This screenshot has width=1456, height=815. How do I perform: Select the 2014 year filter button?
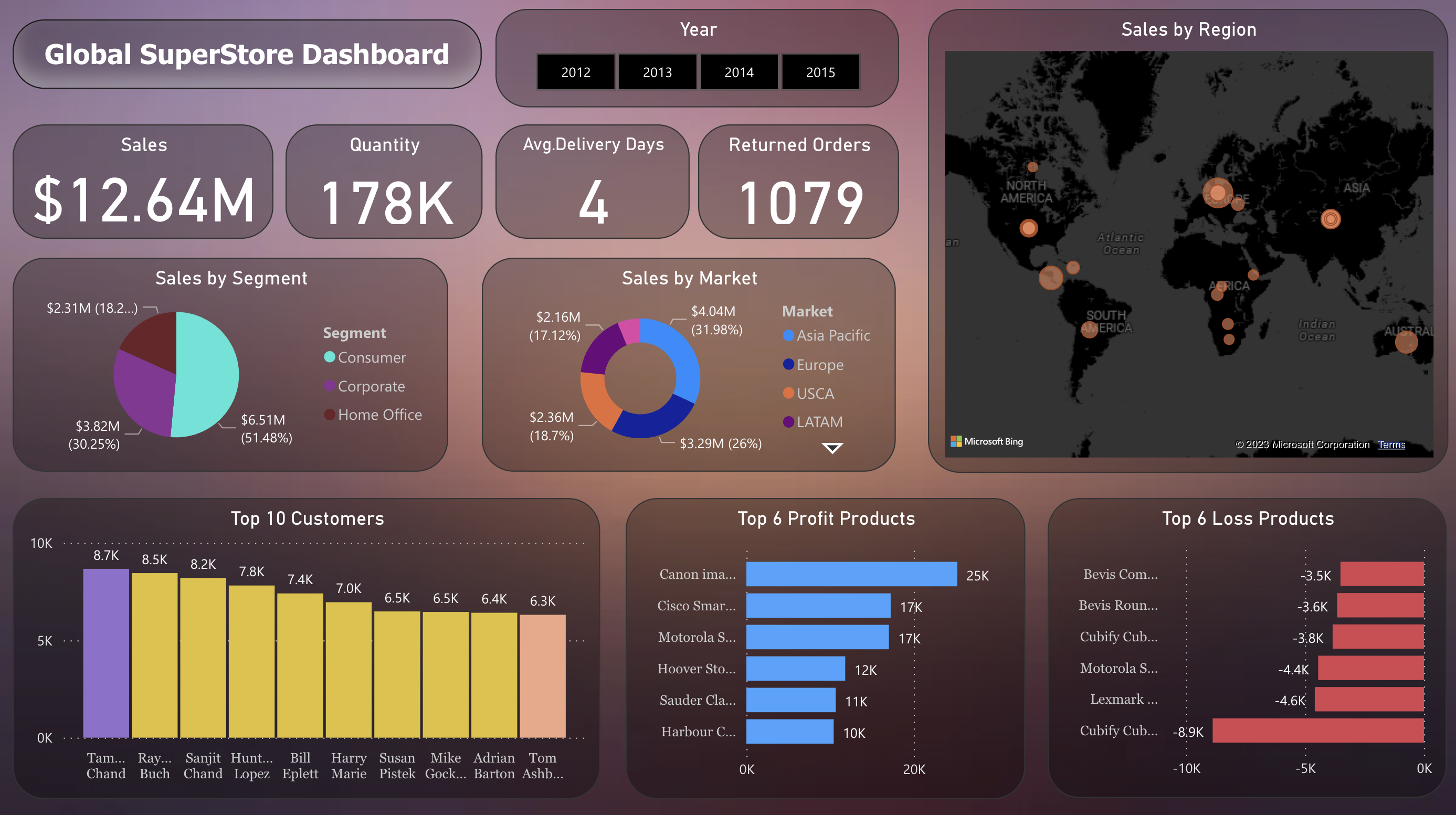coord(738,72)
